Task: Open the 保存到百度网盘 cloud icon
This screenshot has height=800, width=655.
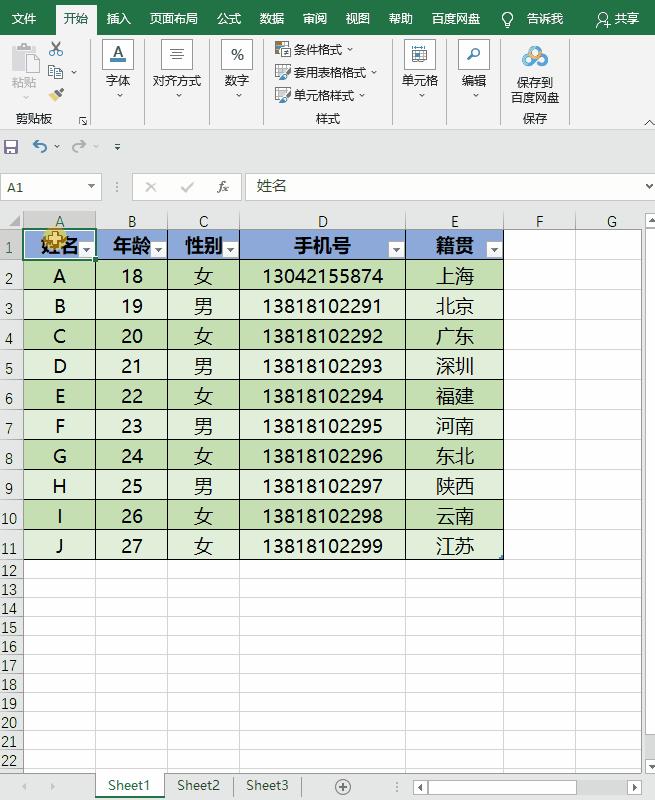Action: [535, 58]
